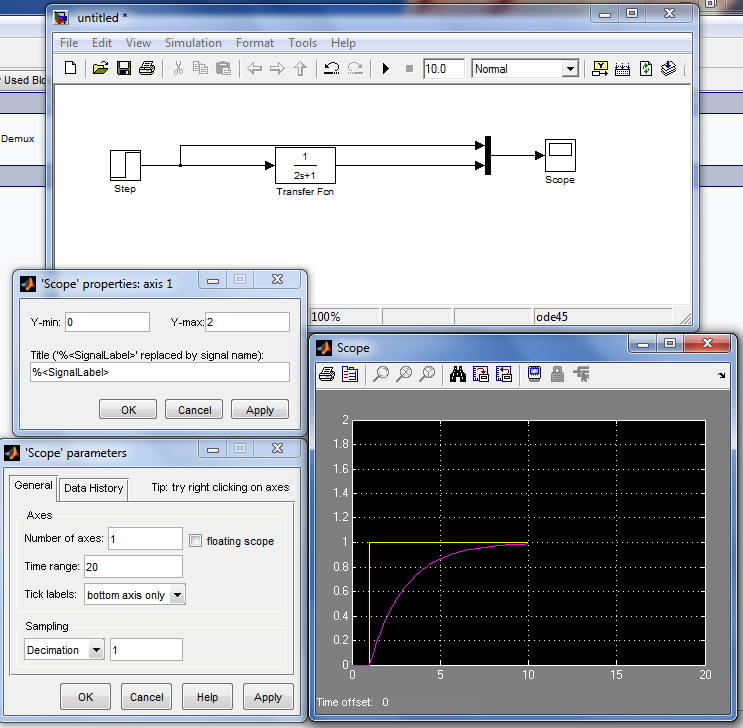Click the Y-min input field

point(108,322)
